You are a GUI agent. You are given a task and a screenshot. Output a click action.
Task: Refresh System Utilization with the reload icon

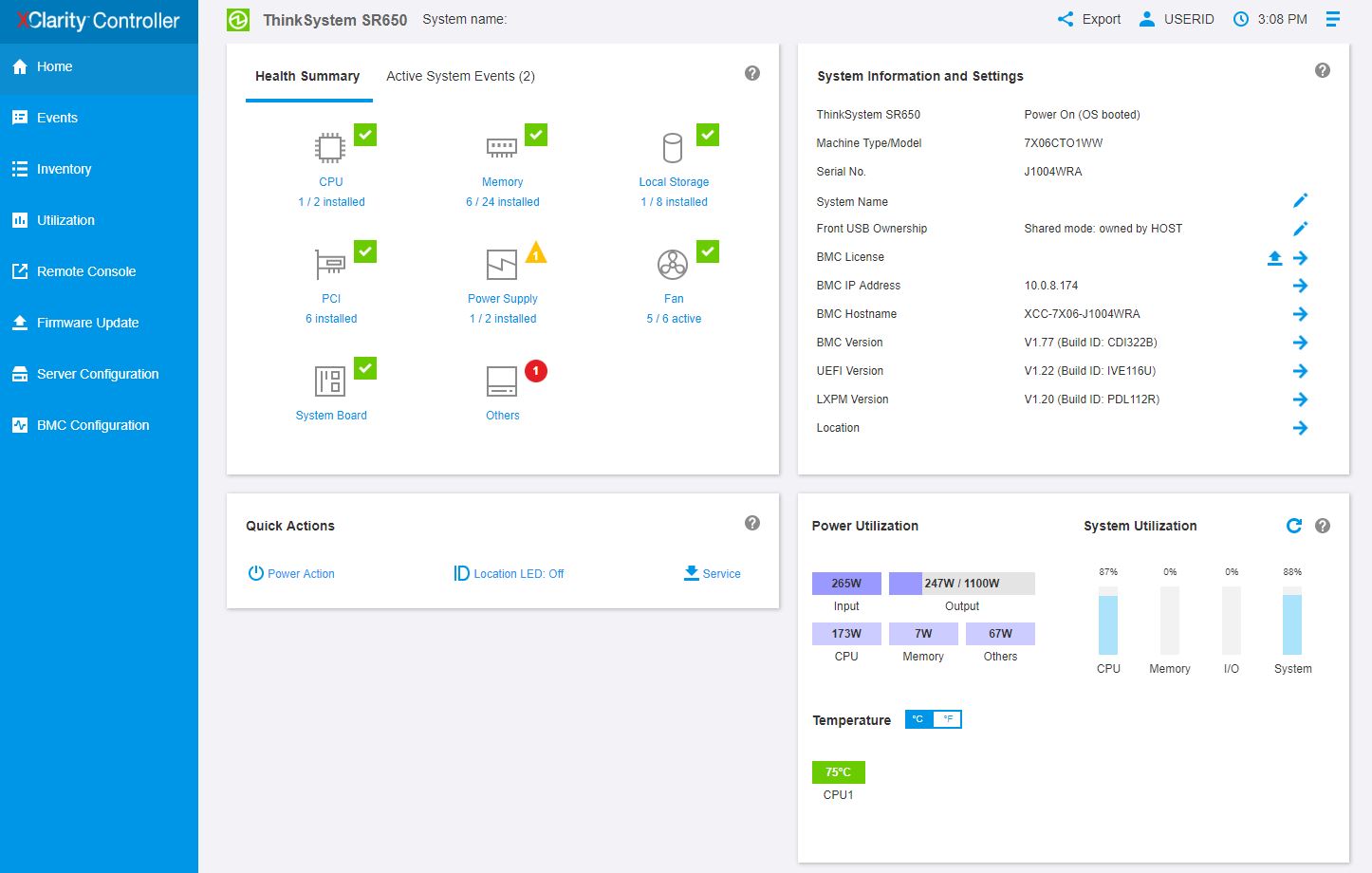click(1293, 526)
